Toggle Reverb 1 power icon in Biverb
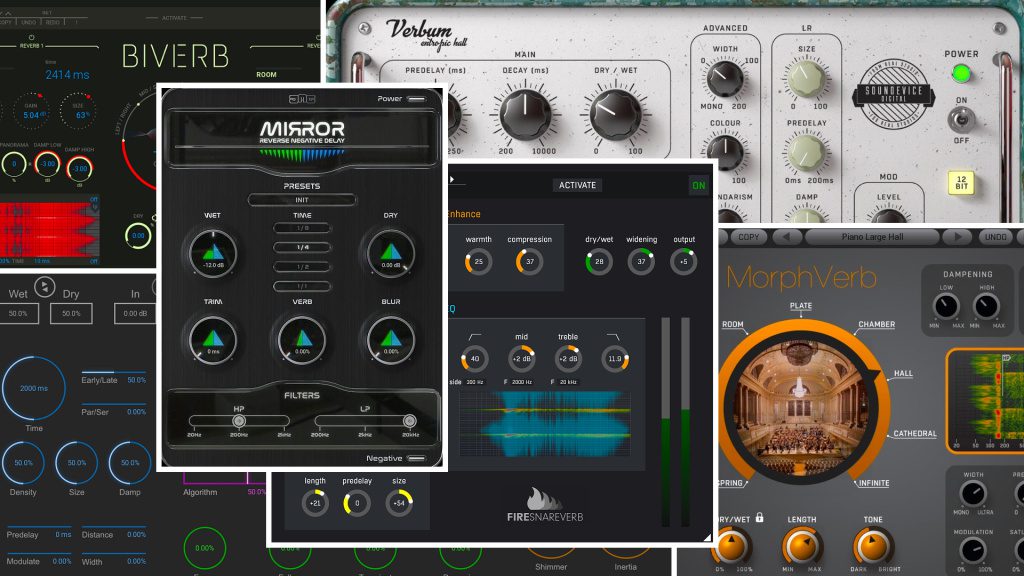Screen dimensions: 1024x576 coord(31,37)
